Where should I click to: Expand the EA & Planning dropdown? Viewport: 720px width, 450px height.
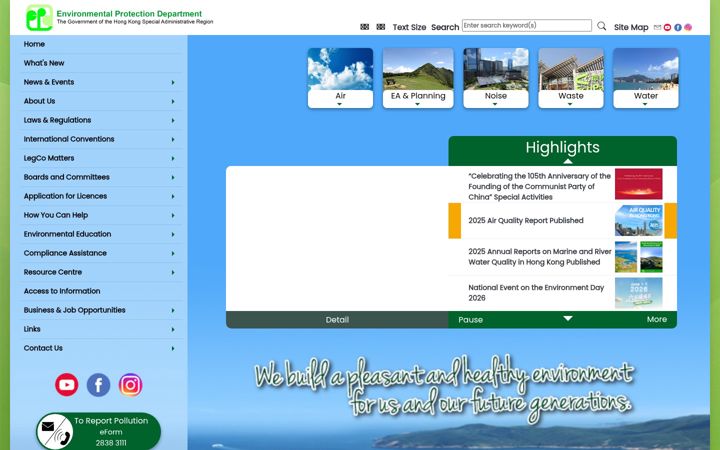(x=417, y=104)
